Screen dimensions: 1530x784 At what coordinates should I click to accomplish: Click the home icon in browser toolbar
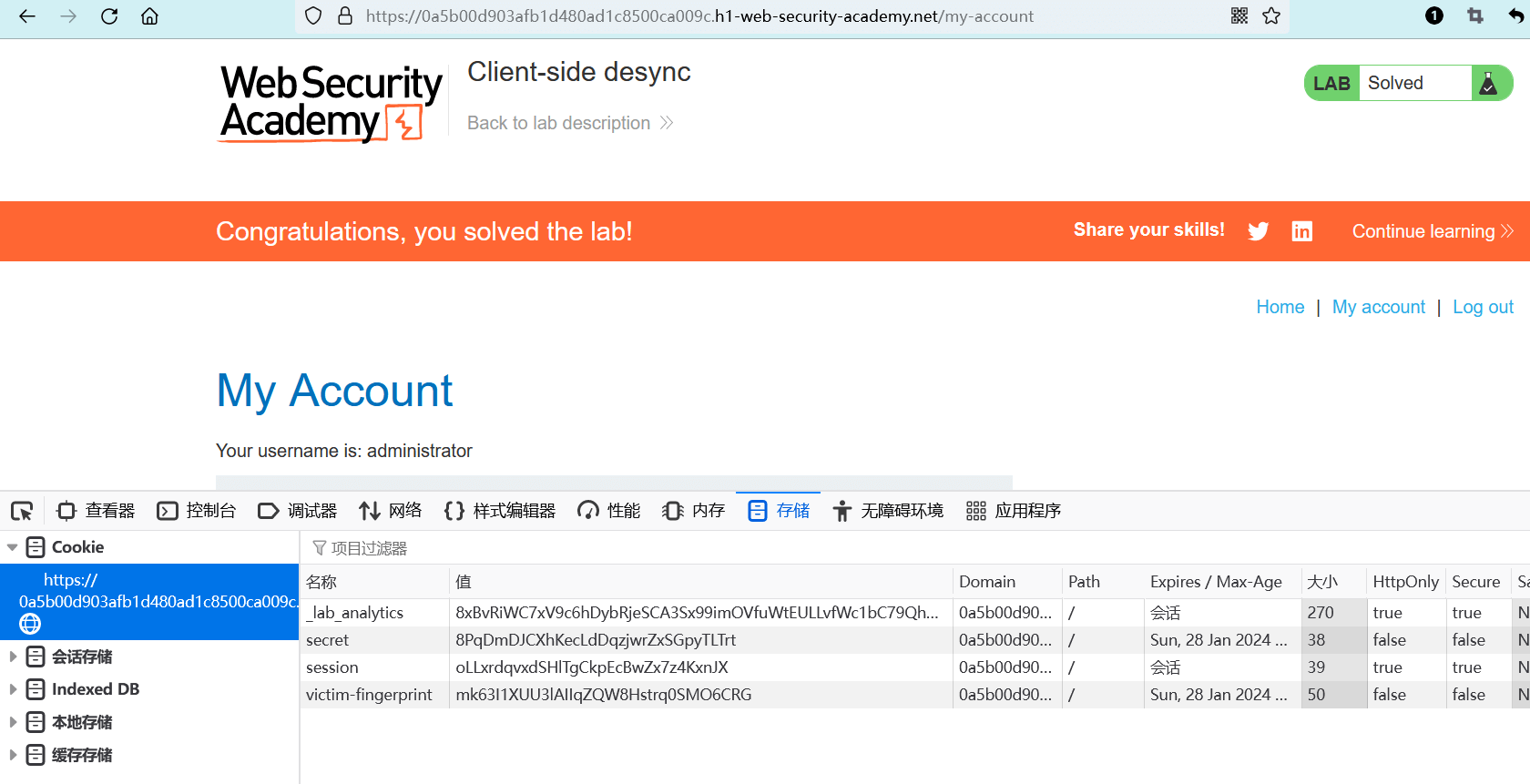[x=150, y=16]
